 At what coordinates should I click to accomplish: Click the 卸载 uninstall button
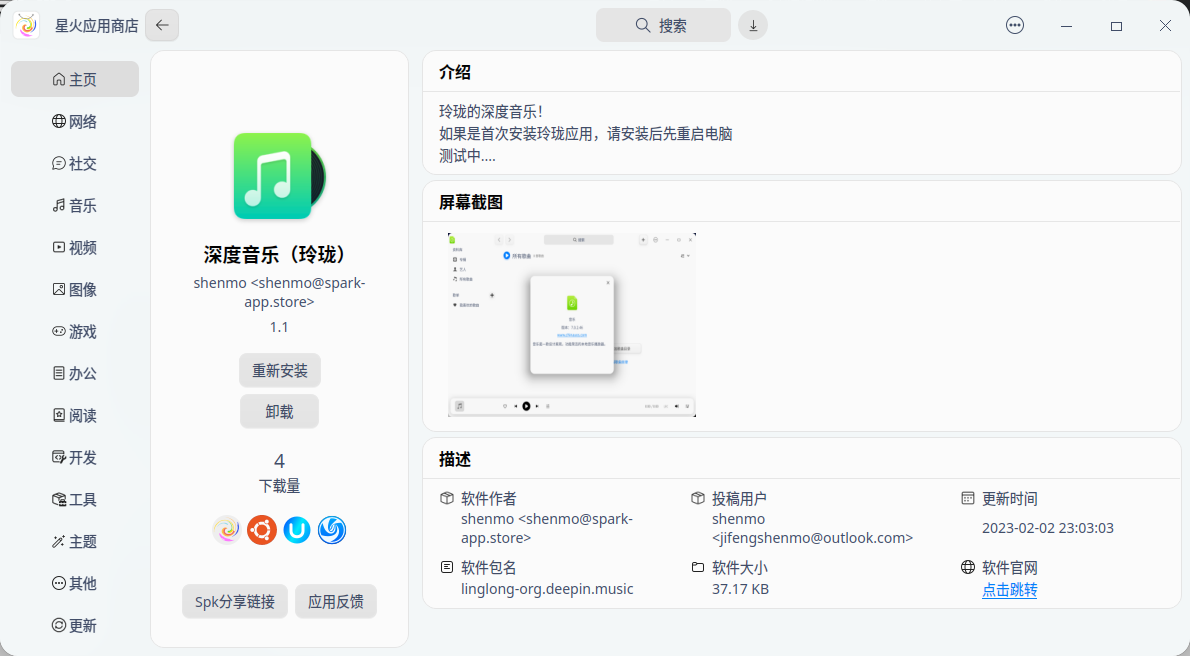[x=279, y=412]
